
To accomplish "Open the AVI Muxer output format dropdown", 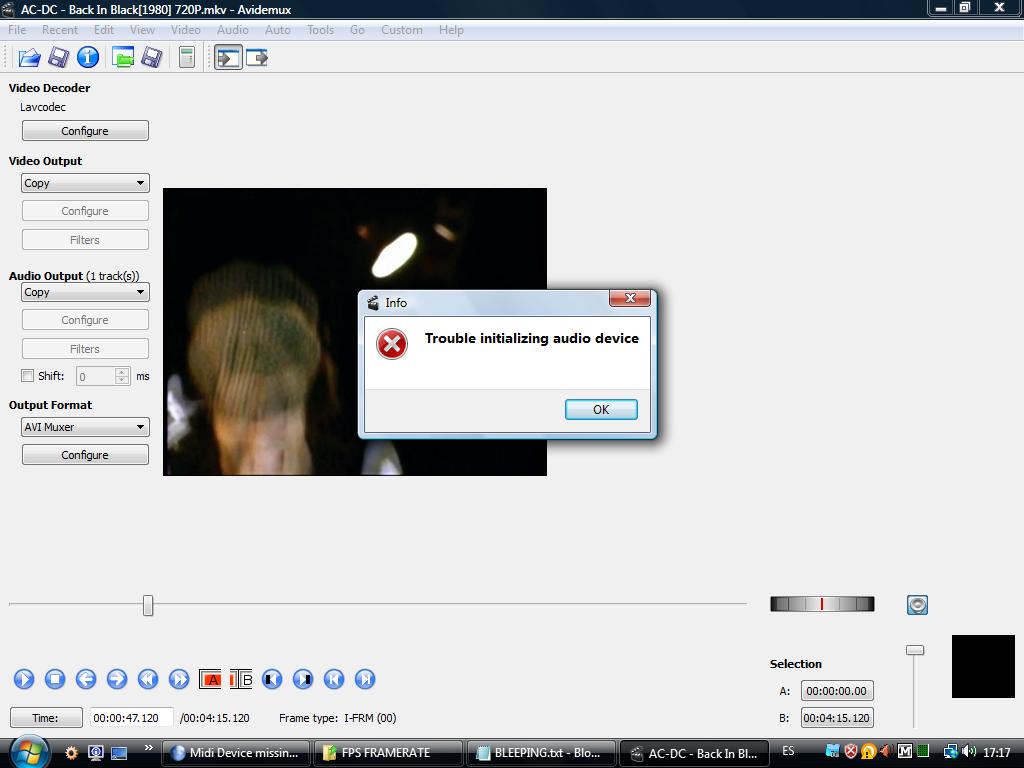I will point(85,427).
